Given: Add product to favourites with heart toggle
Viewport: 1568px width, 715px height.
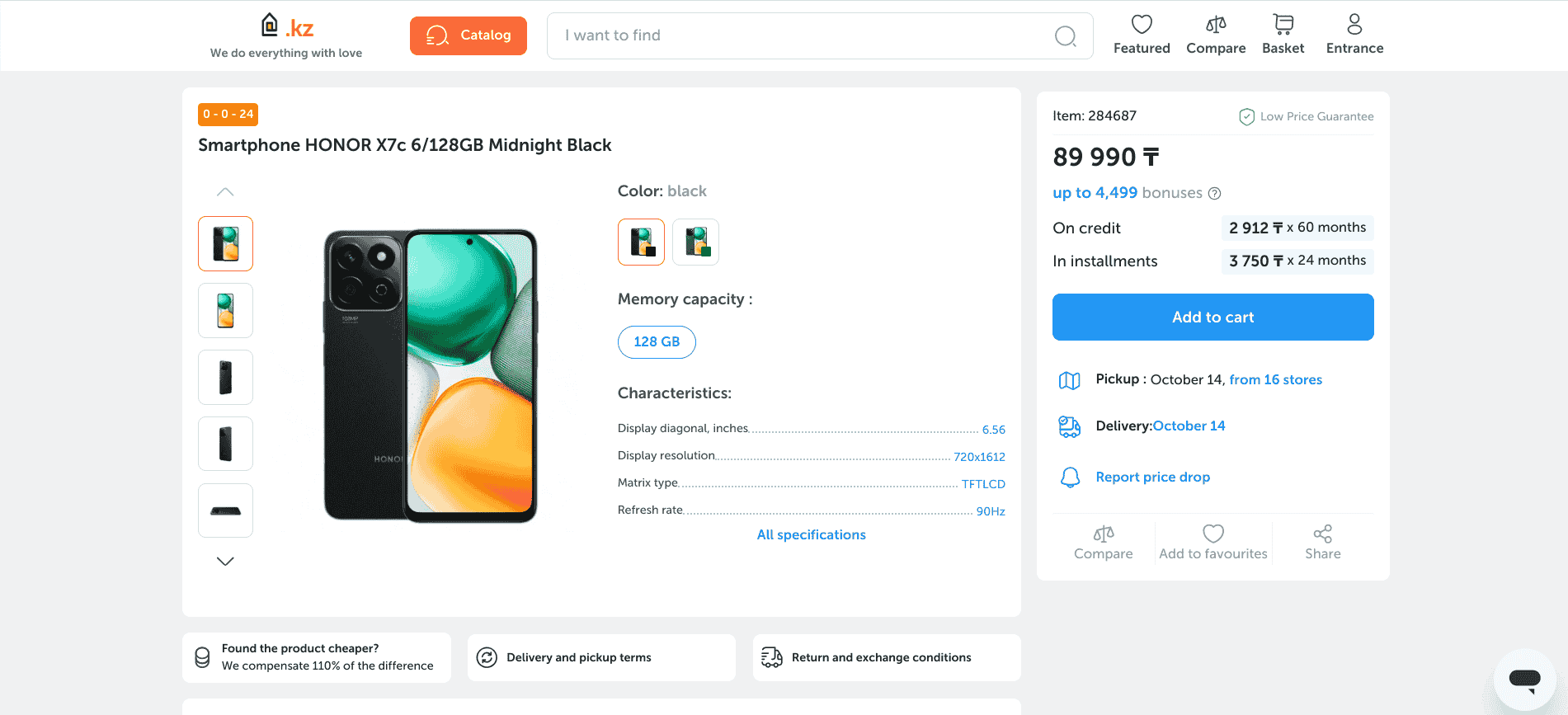Looking at the screenshot, I should tap(1212, 534).
